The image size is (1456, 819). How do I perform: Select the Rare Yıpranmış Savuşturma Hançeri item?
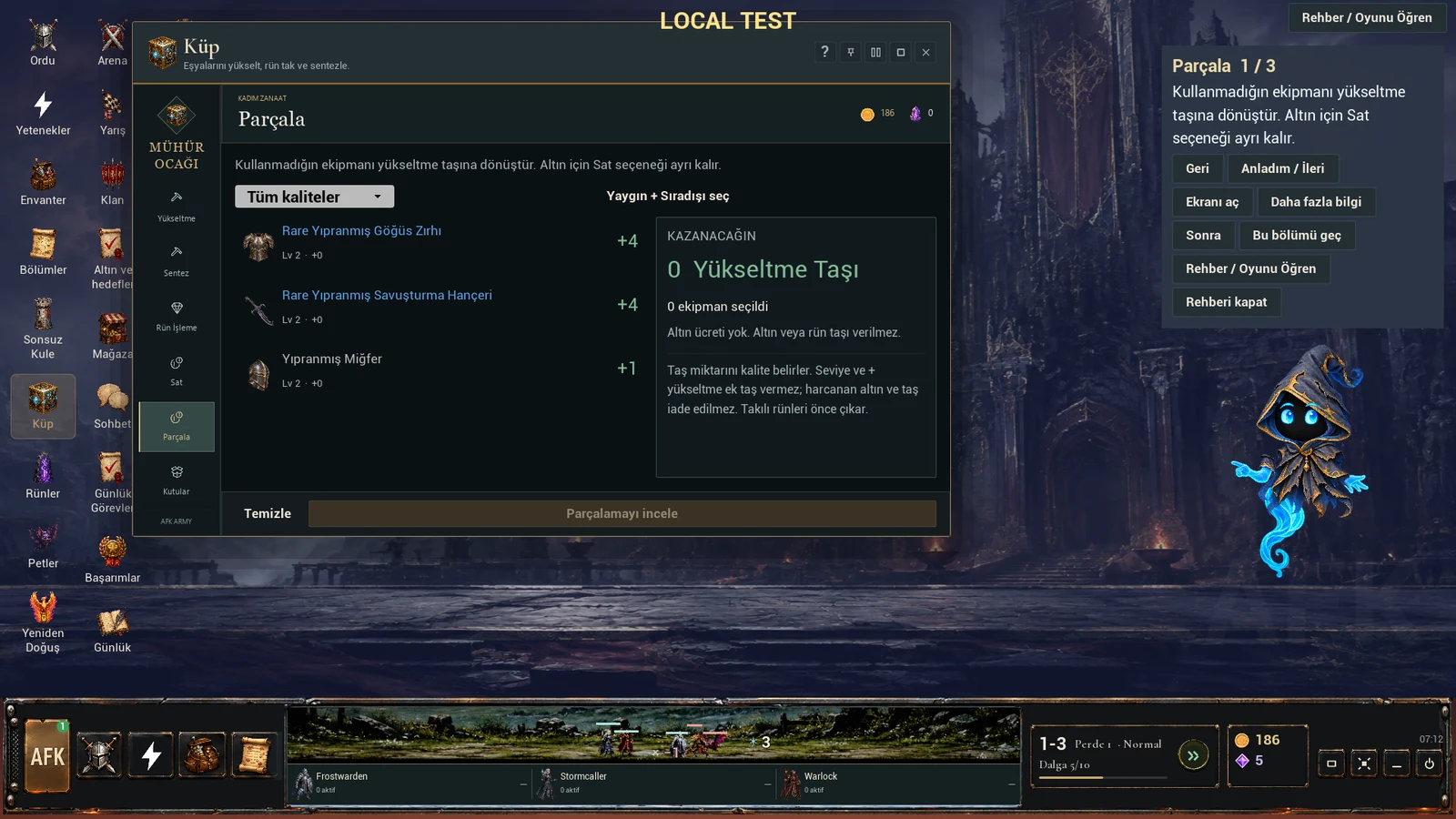[441, 307]
